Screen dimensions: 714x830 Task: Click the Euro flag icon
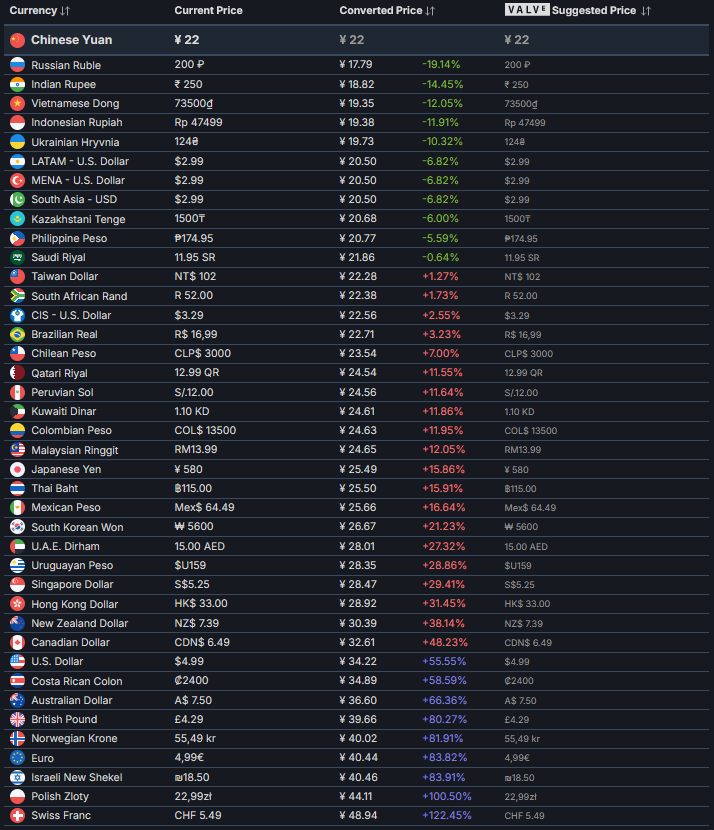(17, 758)
